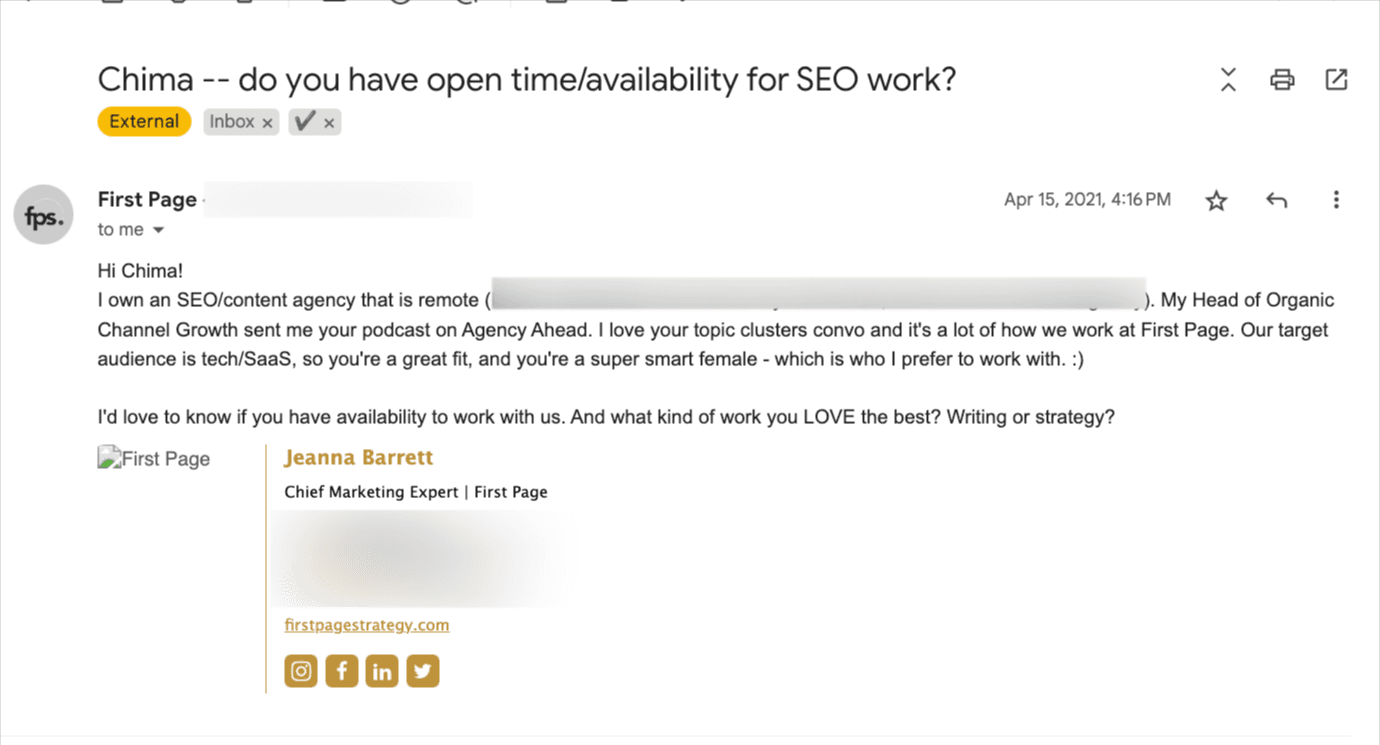Viewport: 1380px width, 745px height.
Task: Open First Page's Instagram profile
Action: point(301,670)
